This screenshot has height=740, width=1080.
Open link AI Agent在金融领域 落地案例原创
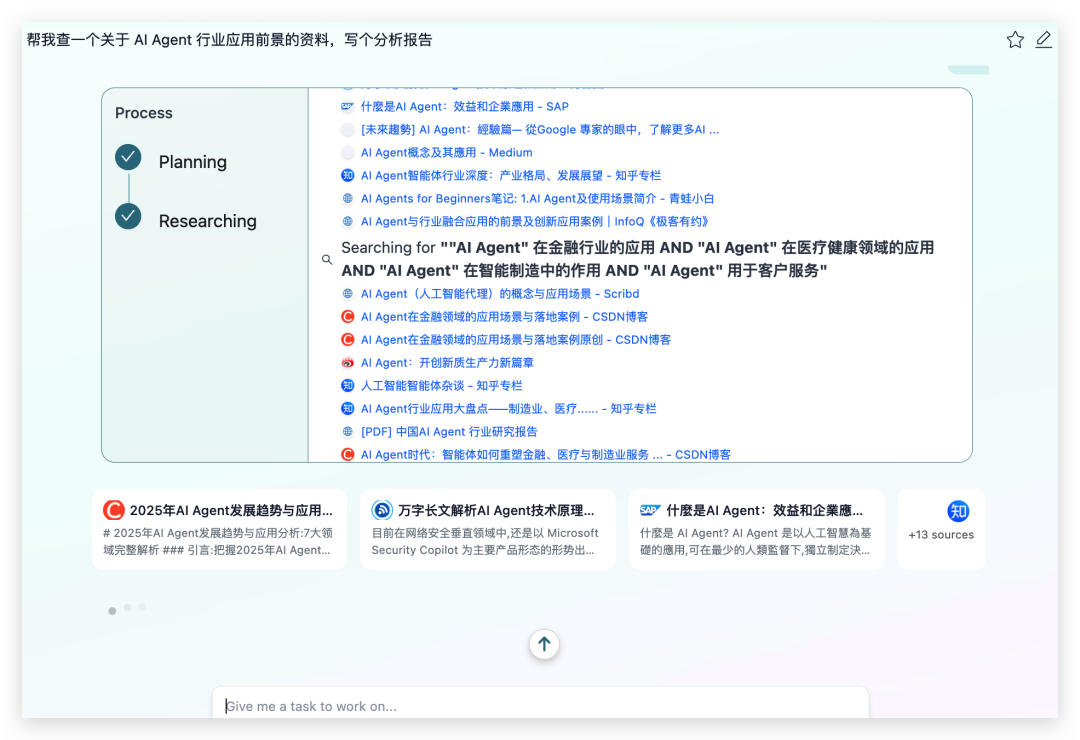516,340
